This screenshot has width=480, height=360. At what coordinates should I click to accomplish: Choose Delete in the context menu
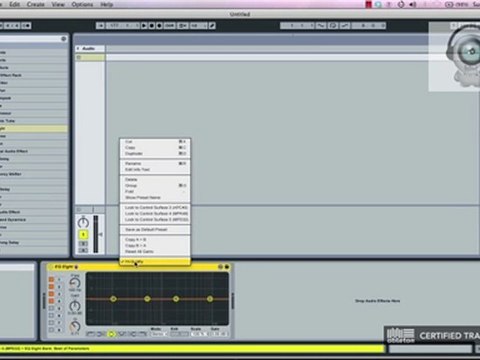[x=155, y=180]
